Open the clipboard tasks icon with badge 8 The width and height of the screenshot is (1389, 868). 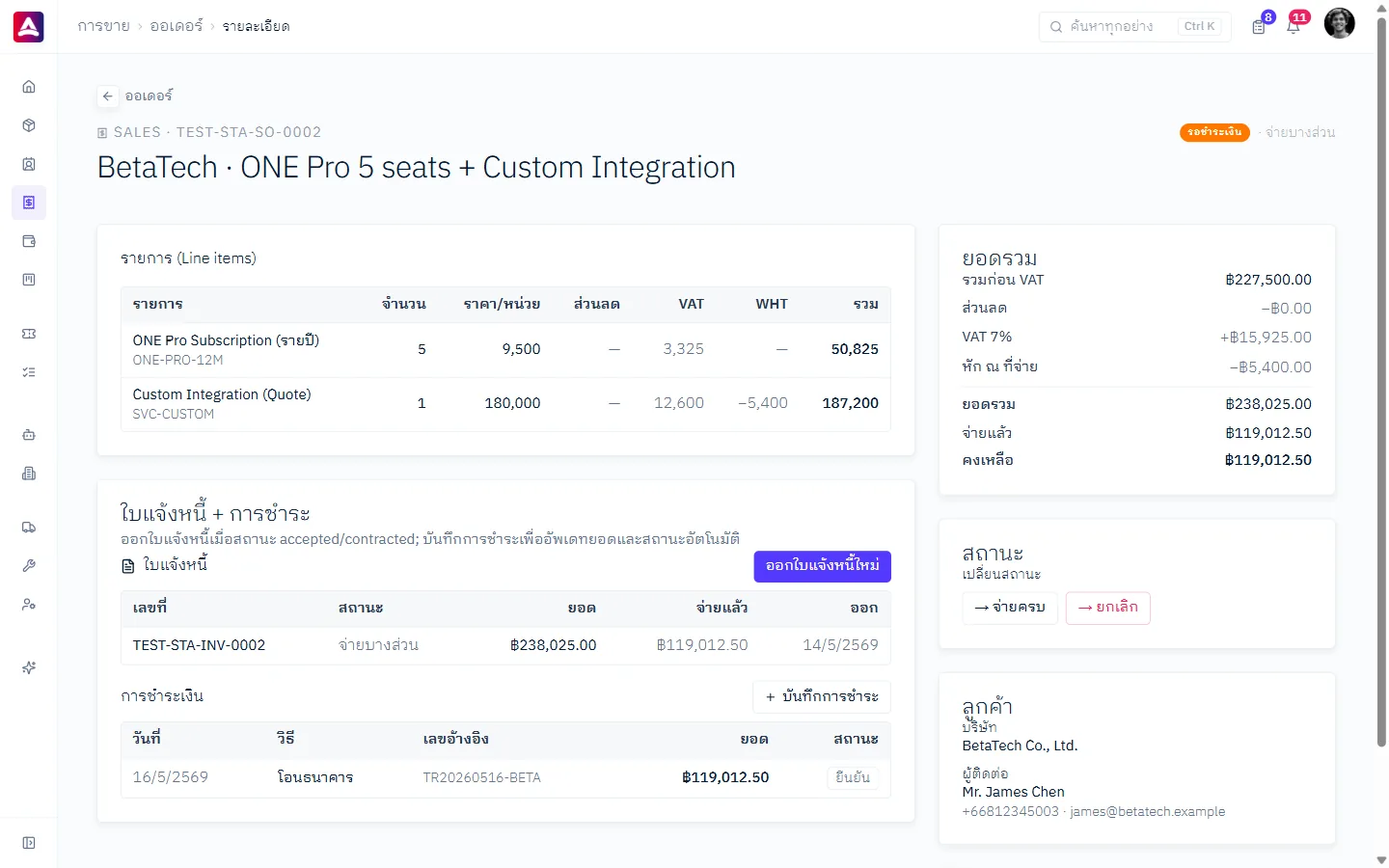click(1259, 27)
